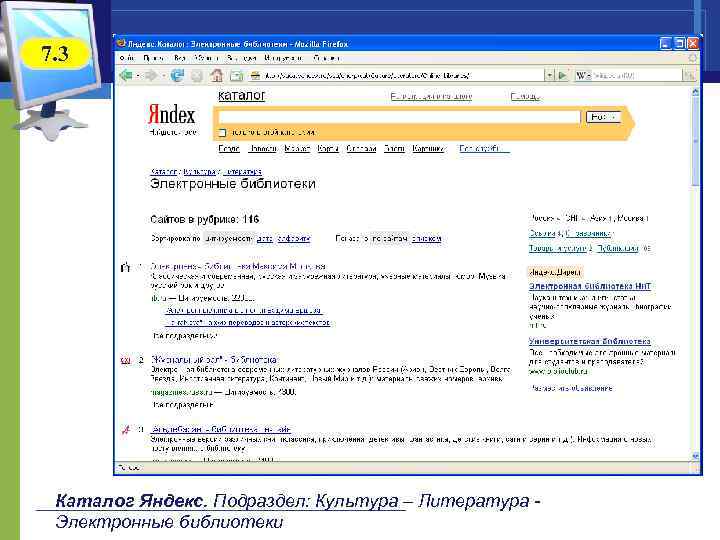Click the red icon beside result number 2
The height and width of the screenshot is (540, 720).
point(125,360)
